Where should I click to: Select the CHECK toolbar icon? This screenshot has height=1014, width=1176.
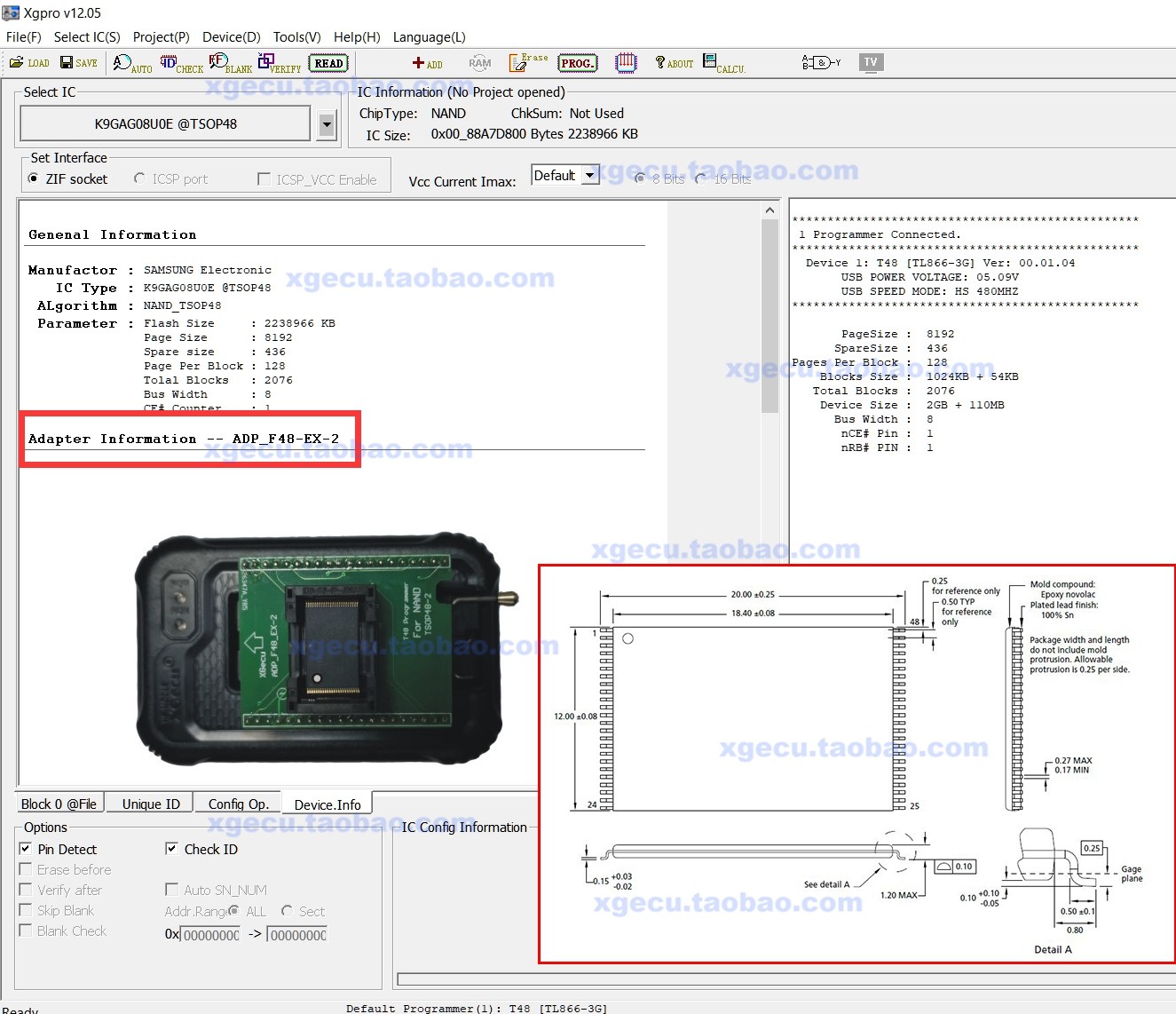[x=180, y=62]
